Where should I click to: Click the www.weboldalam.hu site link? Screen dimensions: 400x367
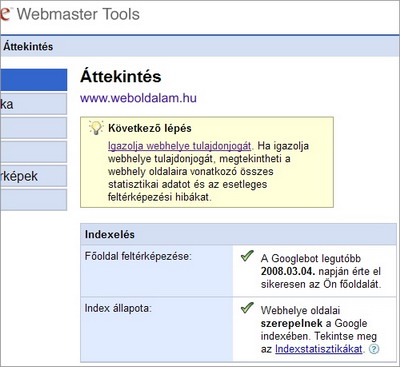click(138, 98)
